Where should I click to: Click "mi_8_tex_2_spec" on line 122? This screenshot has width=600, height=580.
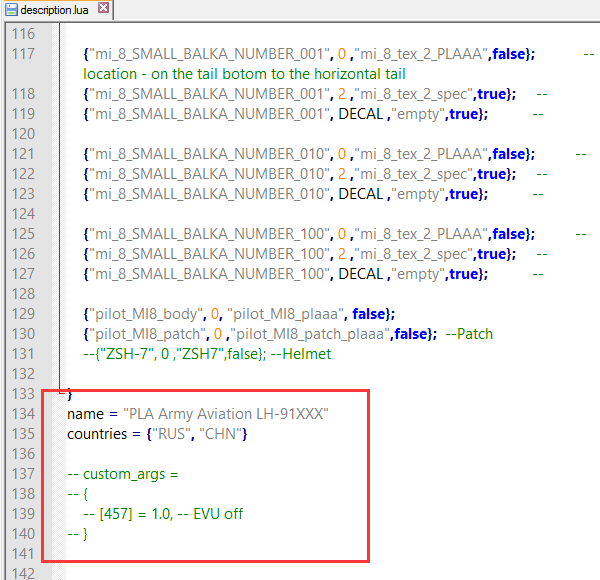(414, 174)
